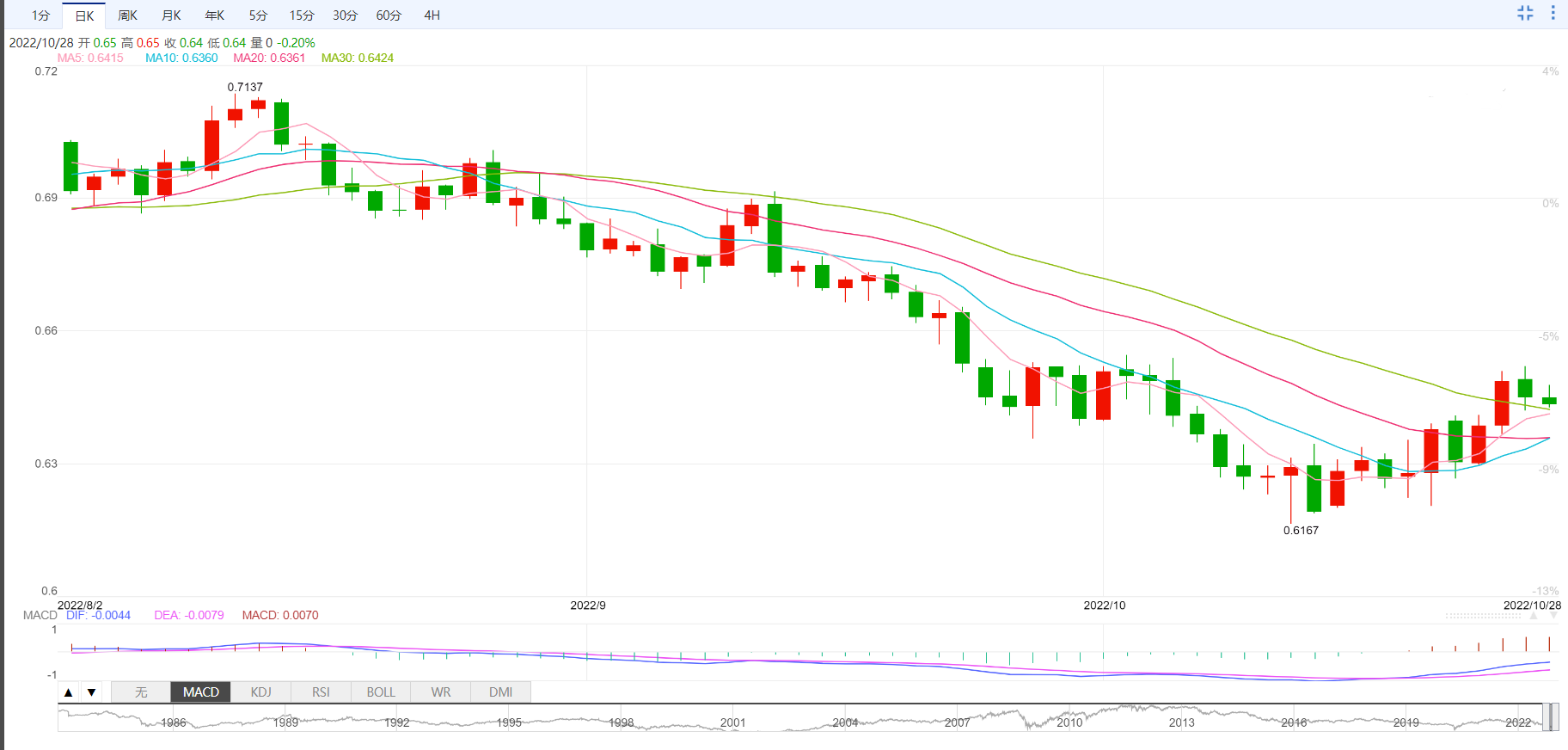Image resolution: width=1568 pixels, height=750 pixels.
Task: Switch indicator to WR
Action: click(441, 692)
